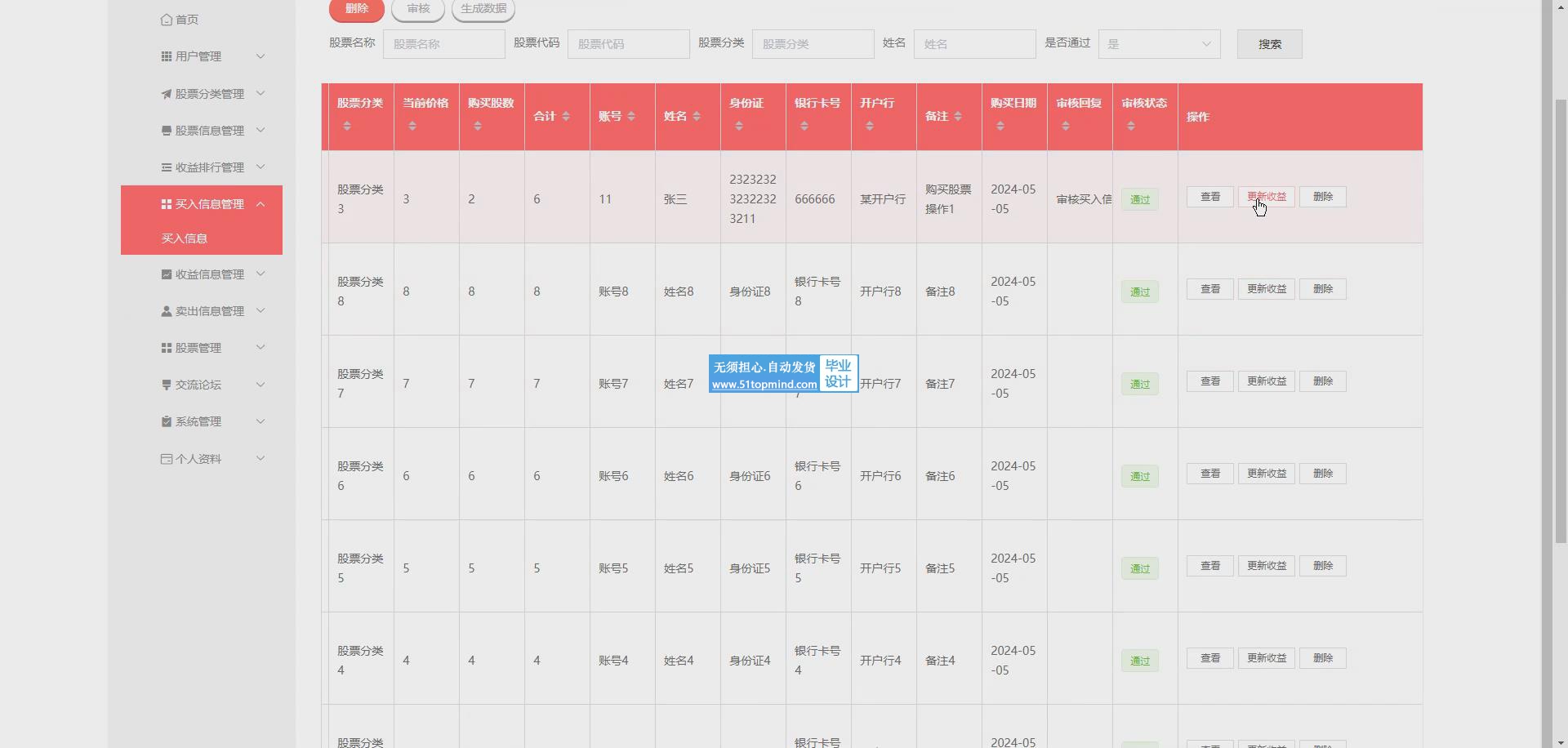The height and width of the screenshot is (748, 1568).
Task: Open the 是否通过 dropdown
Action: pos(1159,44)
